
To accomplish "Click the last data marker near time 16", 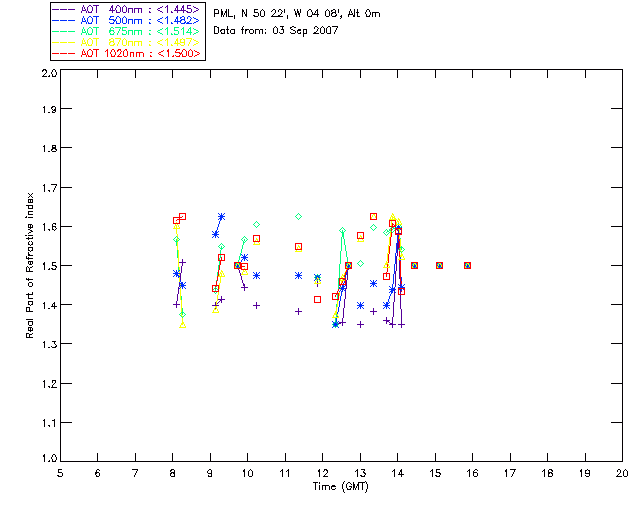I will (468, 265).
